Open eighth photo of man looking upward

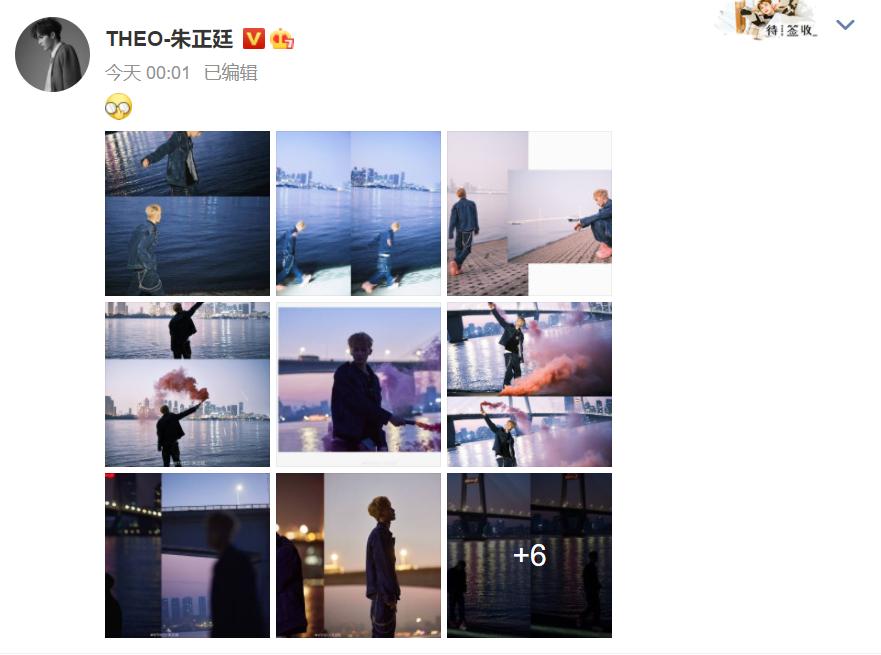(358, 555)
